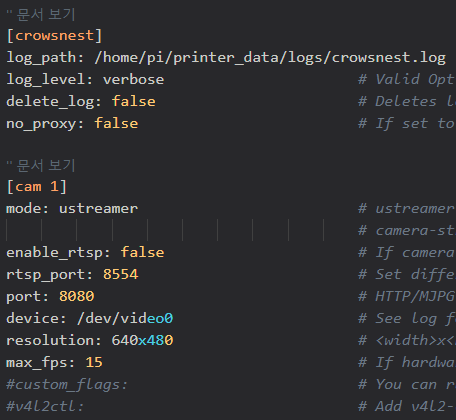456x420 pixels.
Task: Click the commented #v4l2ctl: line
Action: (45, 406)
